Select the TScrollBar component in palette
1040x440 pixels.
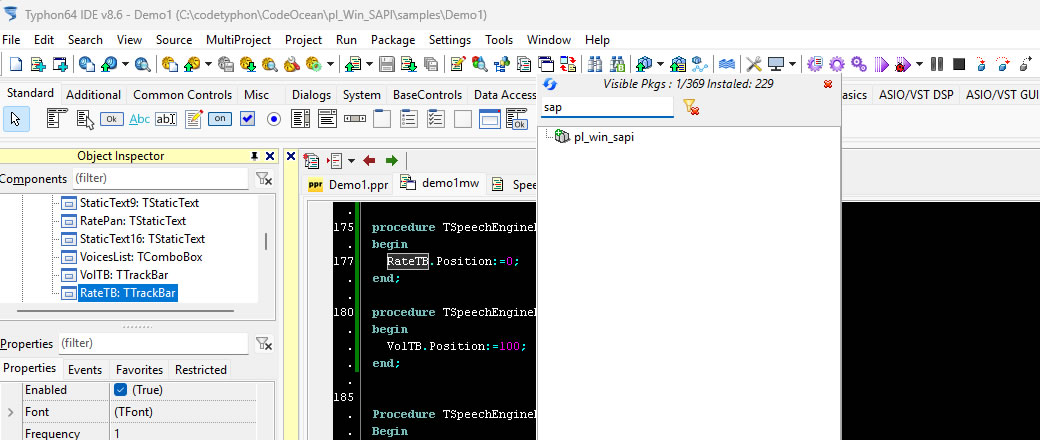click(x=355, y=119)
